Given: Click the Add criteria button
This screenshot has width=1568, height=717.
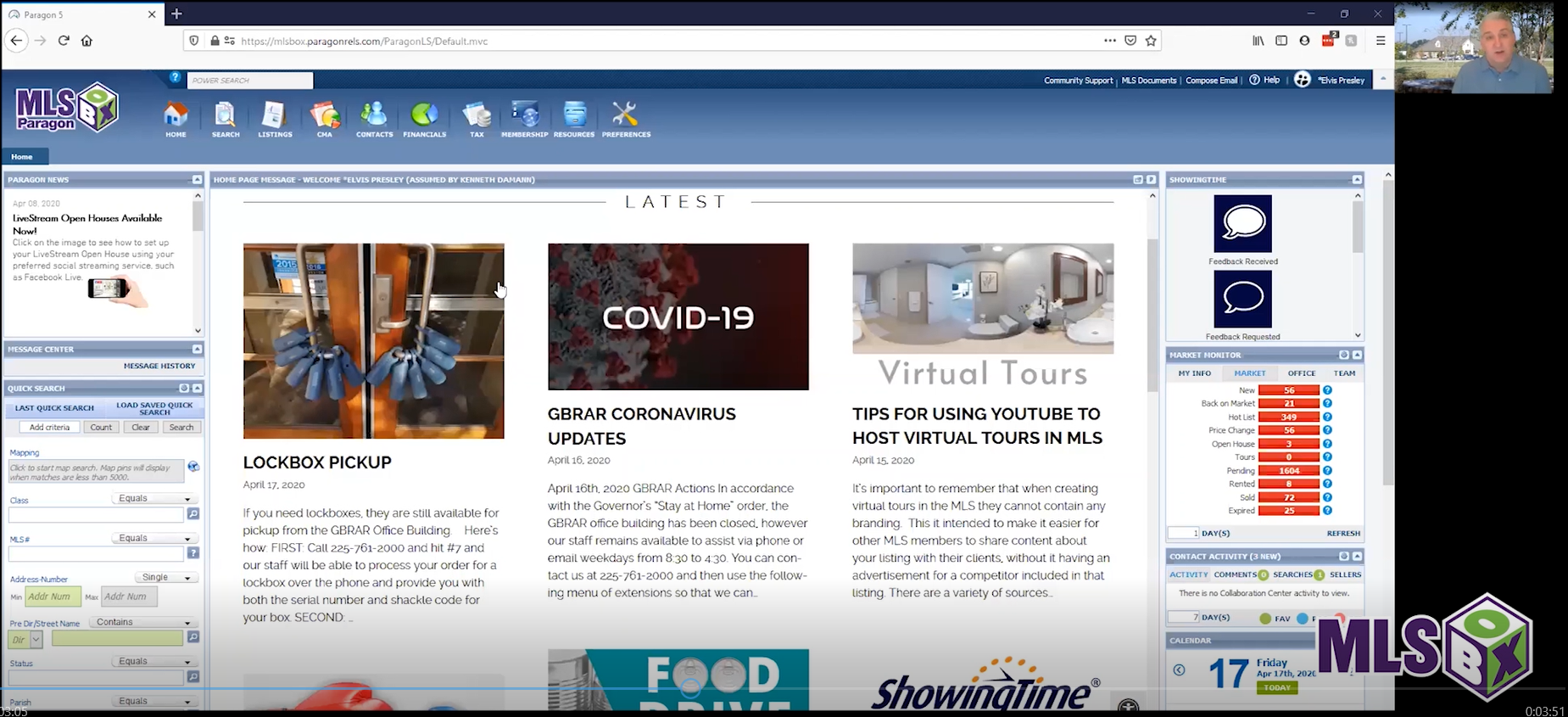Looking at the screenshot, I should tap(49, 428).
